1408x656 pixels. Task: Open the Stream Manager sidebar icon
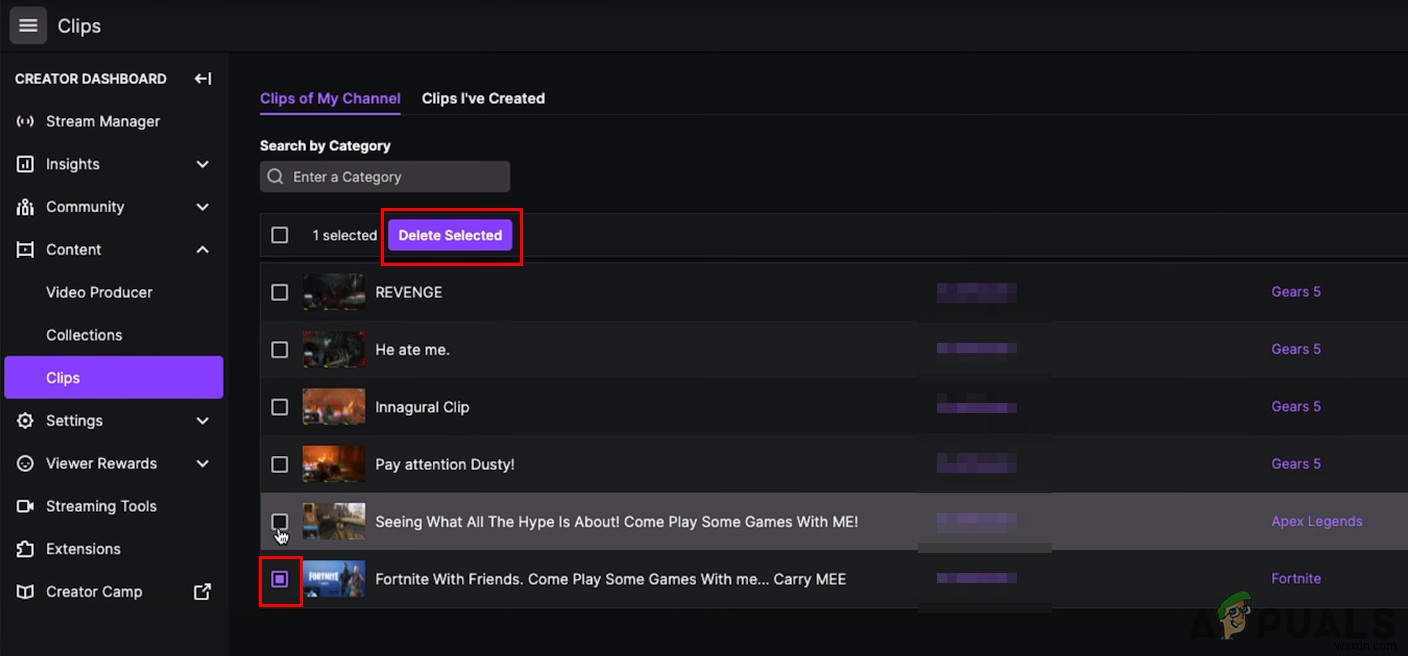25,121
